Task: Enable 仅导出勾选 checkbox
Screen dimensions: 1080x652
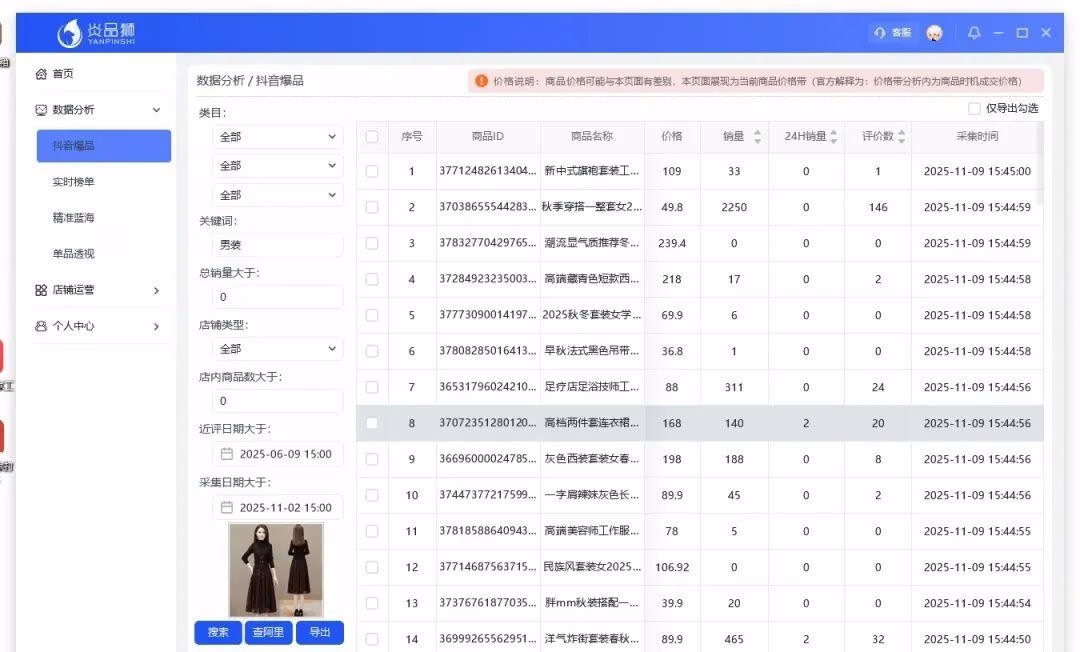Action: (974, 108)
